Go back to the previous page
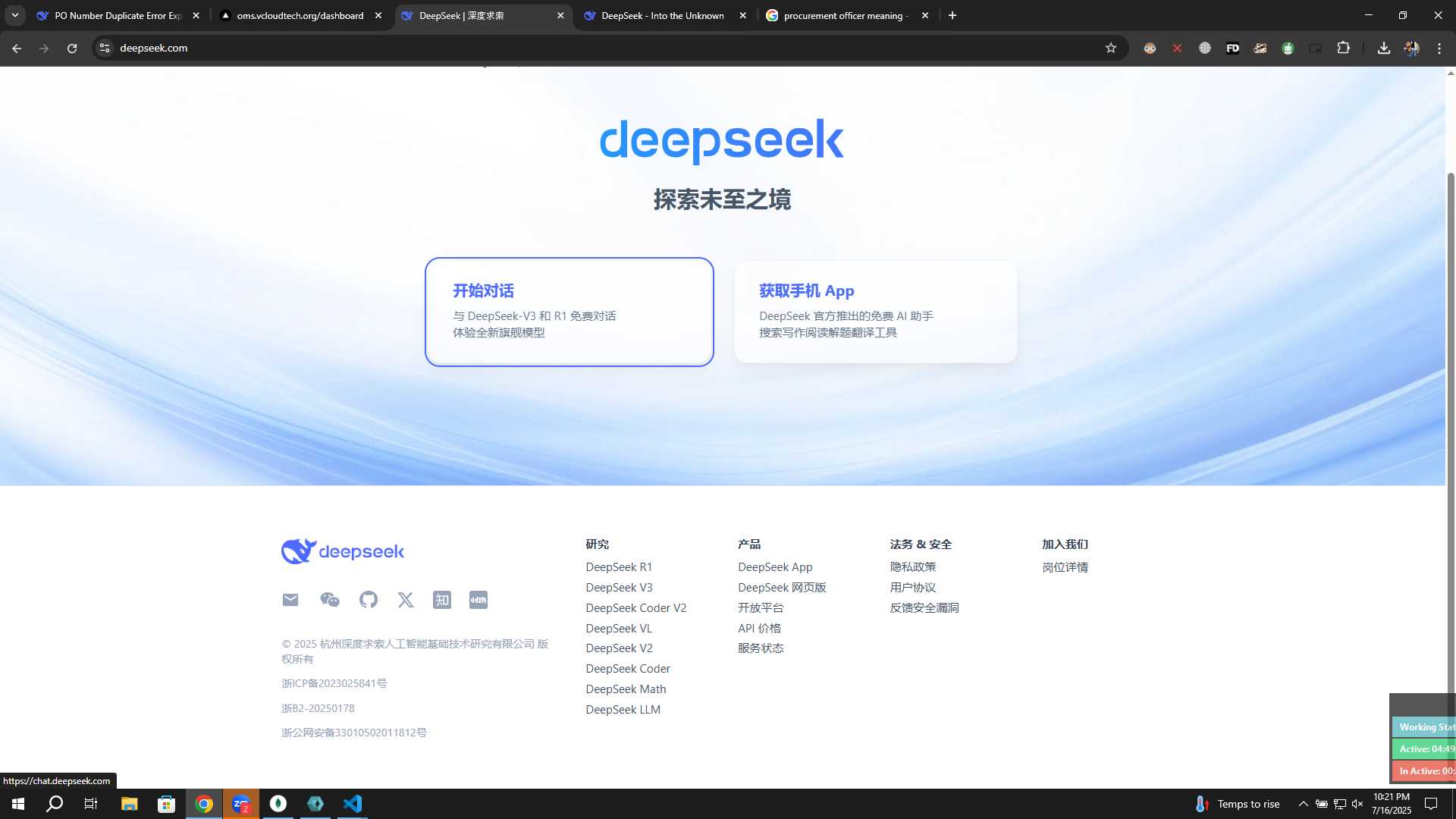Viewport: 1456px width, 819px height. point(17,48)
